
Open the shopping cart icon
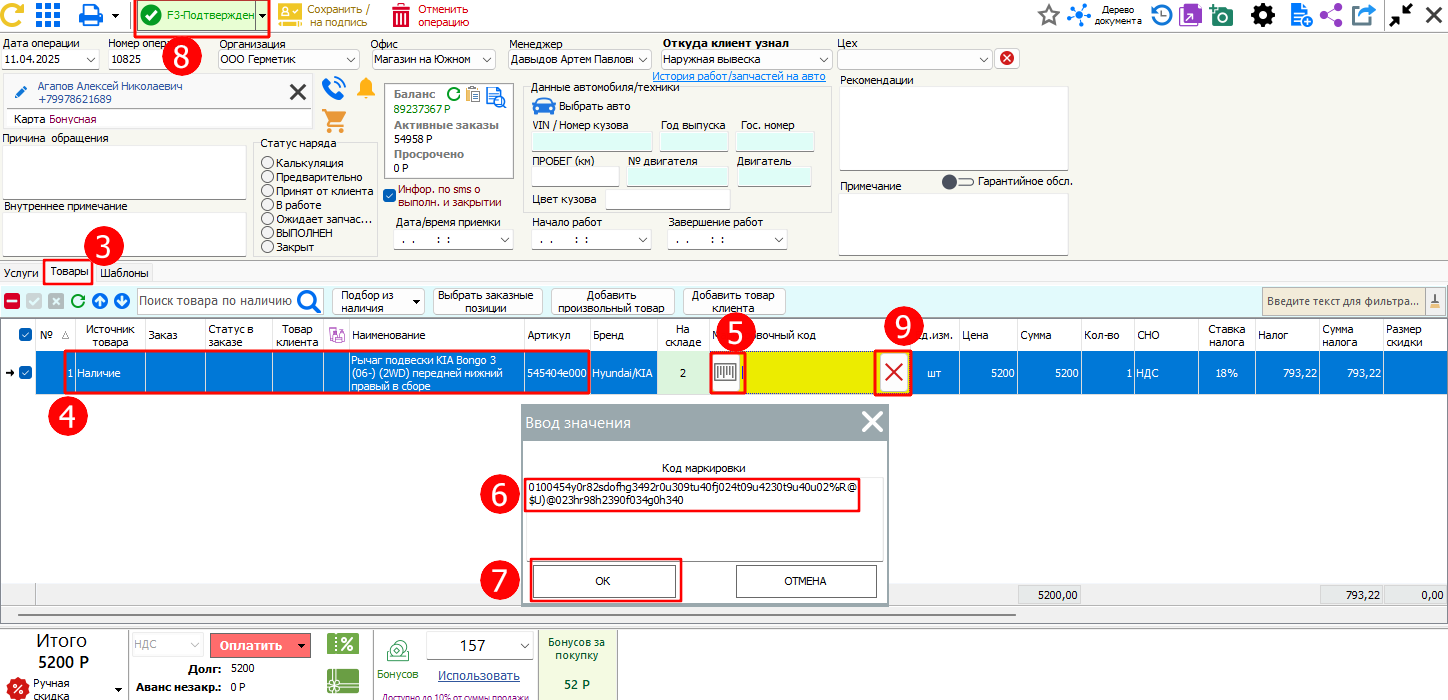[334, 121]
